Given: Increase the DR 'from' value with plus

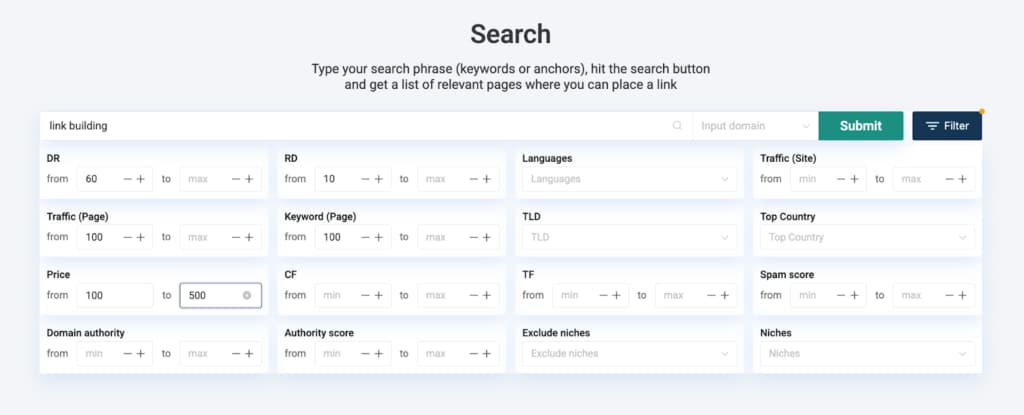Looking at the screenshot, I should tap(141, 179).
